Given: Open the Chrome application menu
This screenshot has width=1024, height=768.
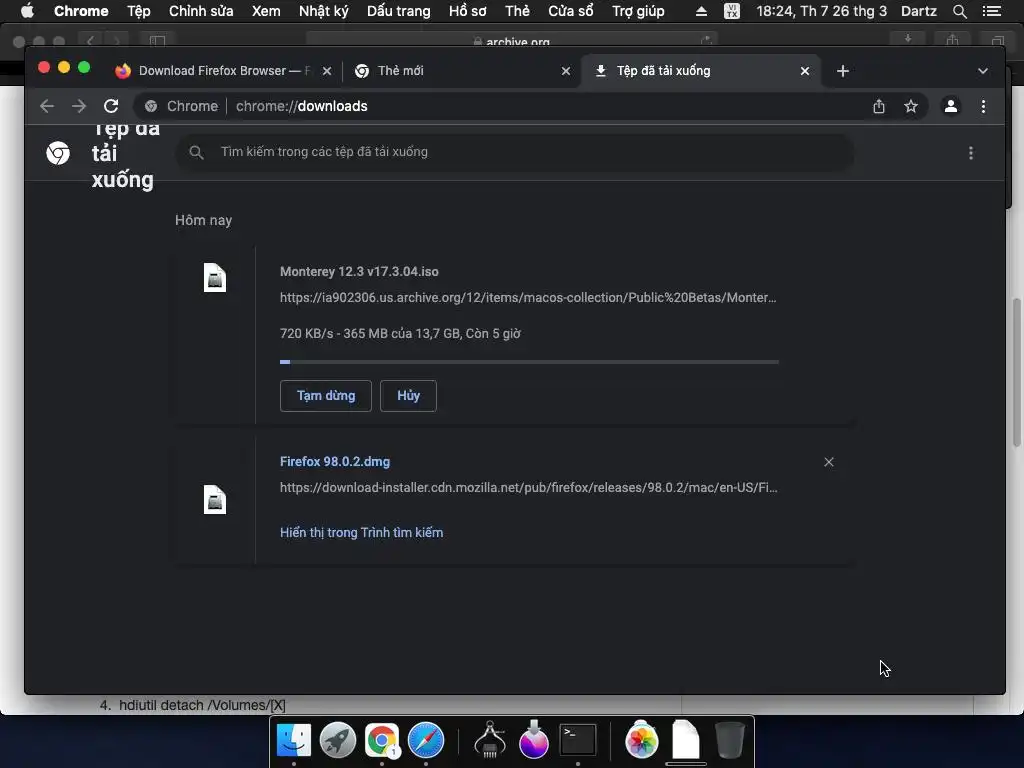Looking at the screenshot, I should click(81, 11).
